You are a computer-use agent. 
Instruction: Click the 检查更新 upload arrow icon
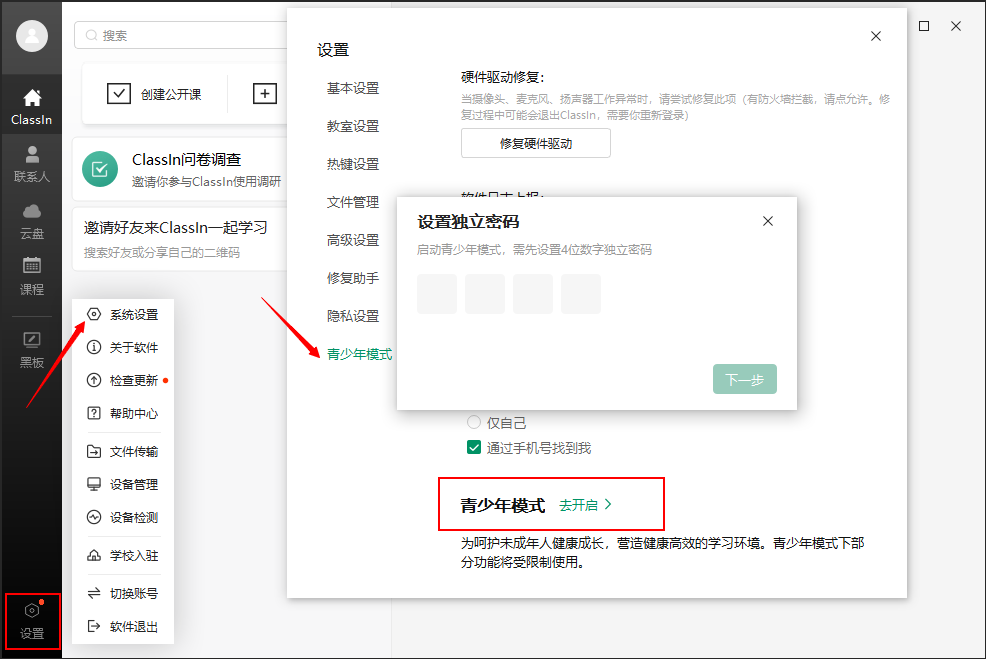94,380
